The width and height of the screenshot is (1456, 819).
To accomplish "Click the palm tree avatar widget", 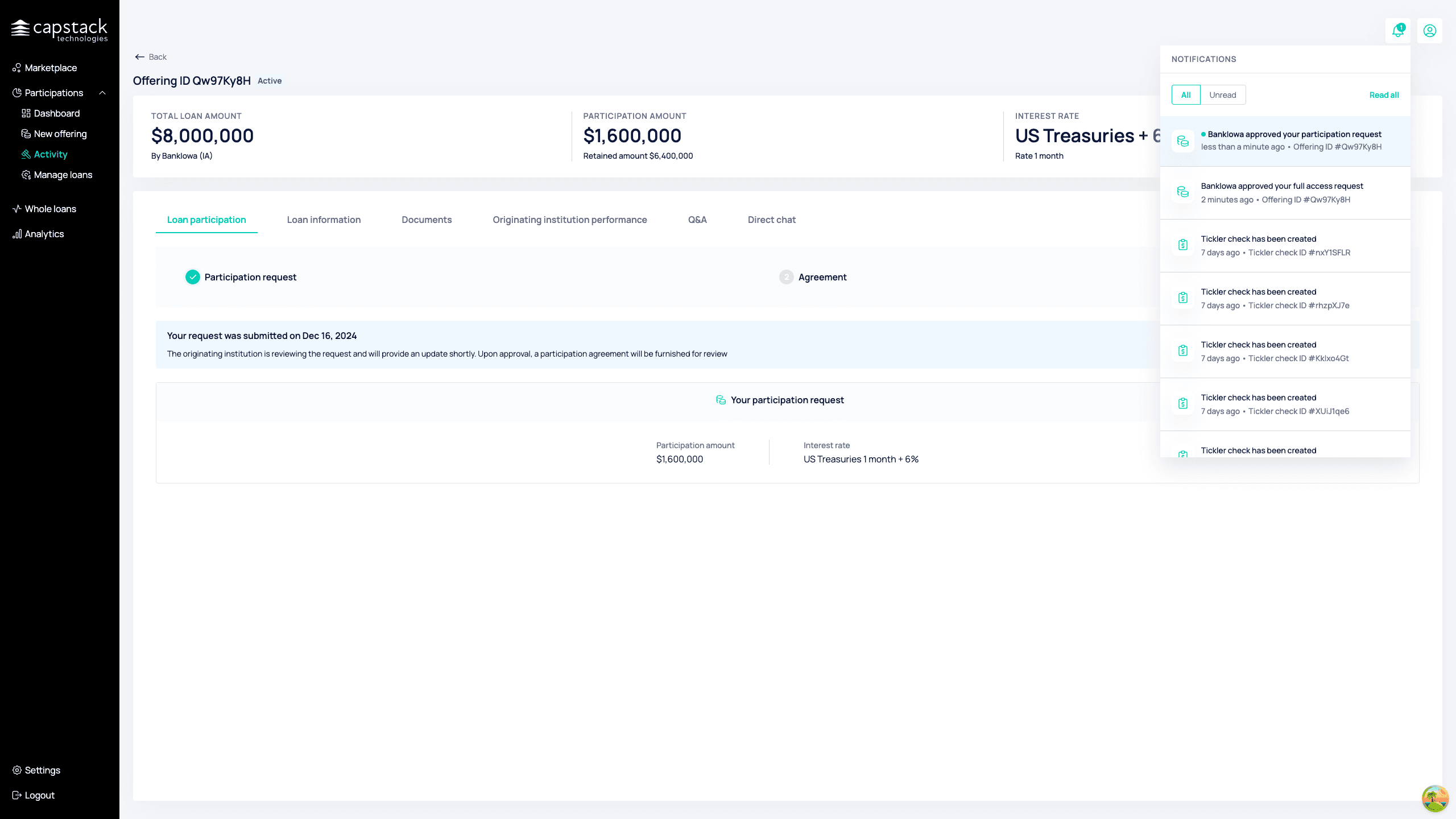I will click(x=1435, y=799).
